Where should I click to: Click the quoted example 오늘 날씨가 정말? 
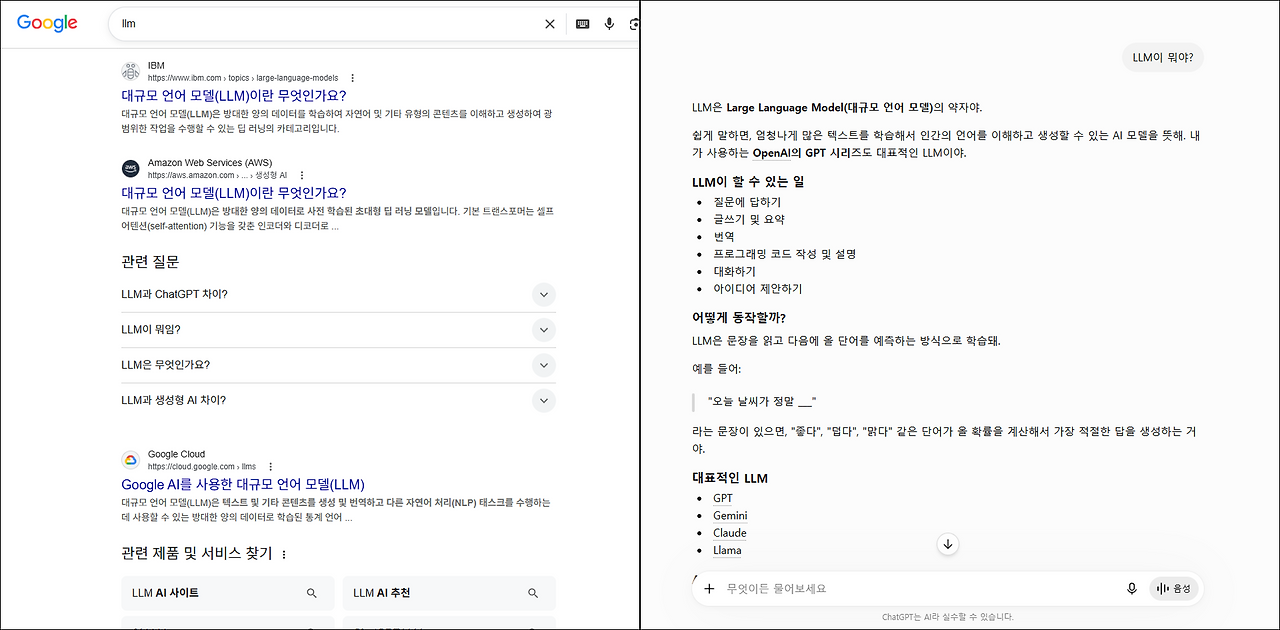tap(762, 401)
